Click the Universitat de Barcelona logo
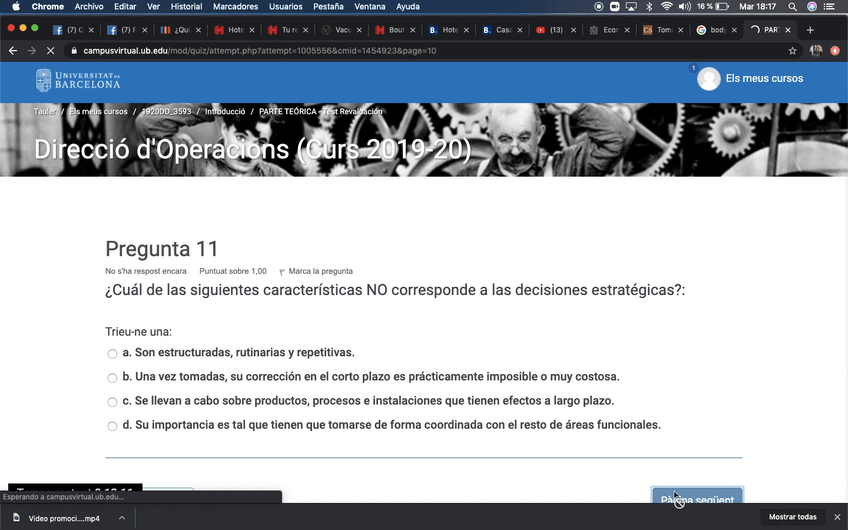 (x=78, y=80)
